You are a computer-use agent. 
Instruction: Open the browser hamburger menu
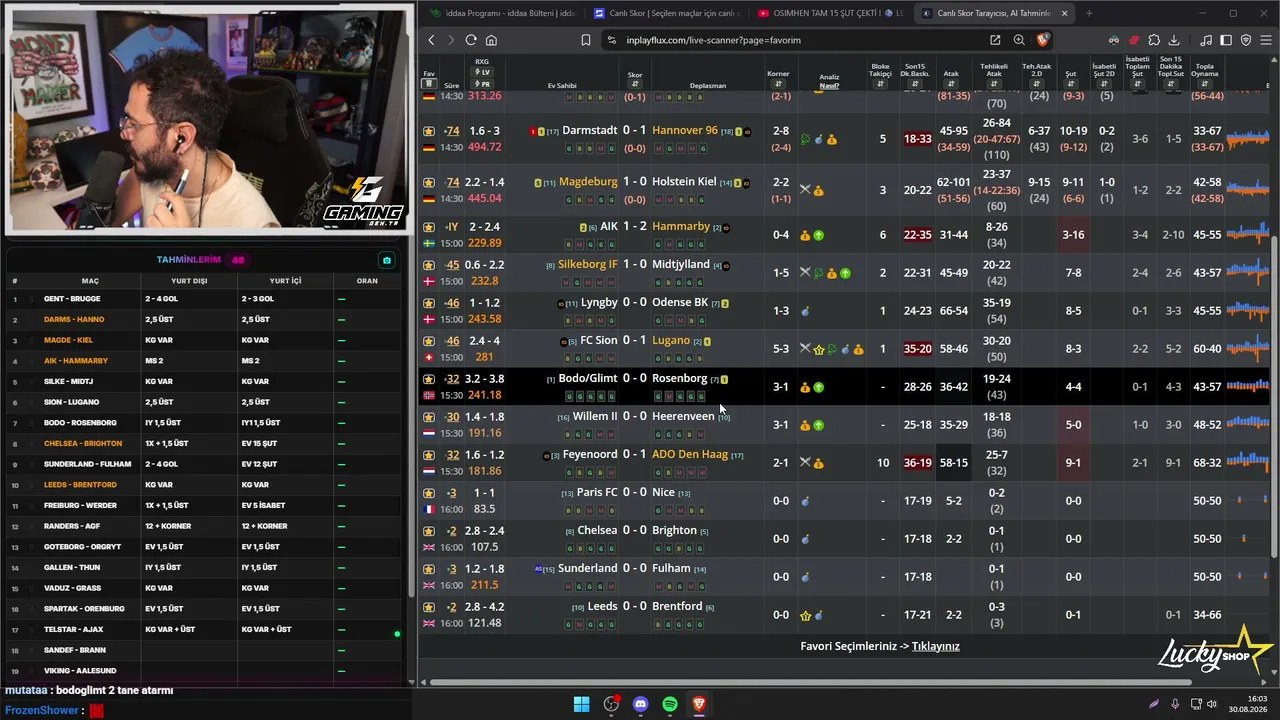point(1266,40)
